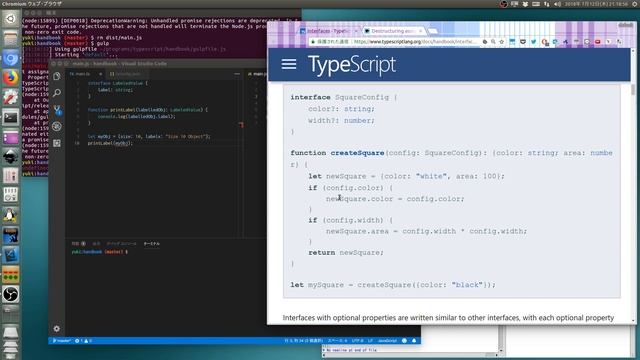The width and height of the screenshot is (640, 360).
Task: Open Terminal from the Ubuntu dock
Action: [11, 118]
